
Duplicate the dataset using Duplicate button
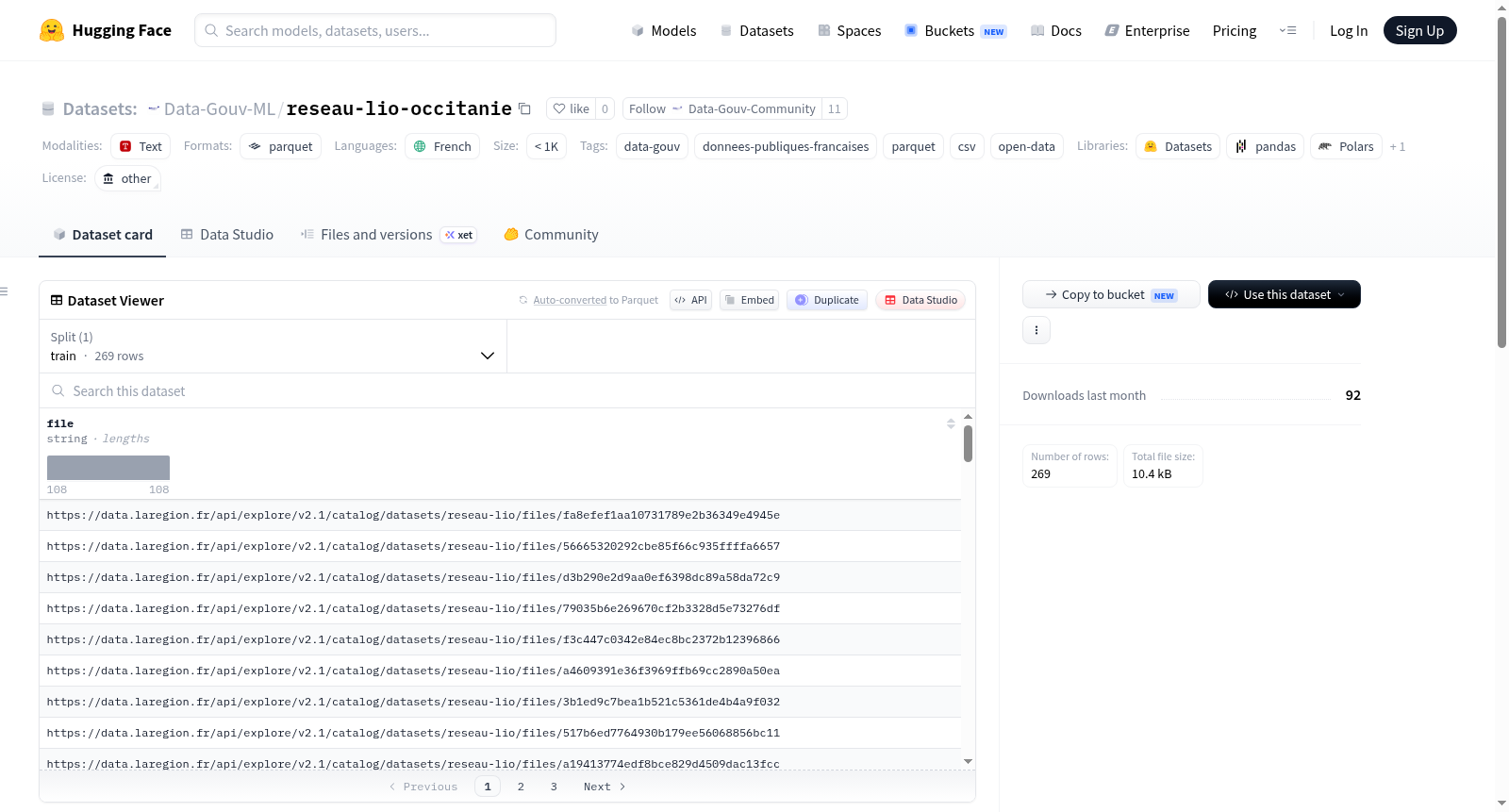pyautogui.click(x=827, y=300)
